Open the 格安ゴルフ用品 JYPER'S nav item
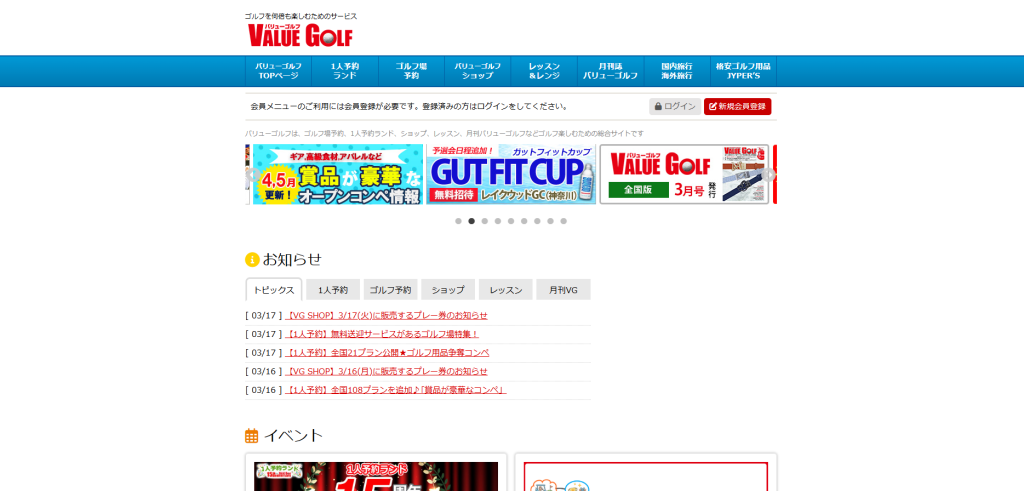Viewport: 1024px width, 491px height. click(x=743, y=71)
